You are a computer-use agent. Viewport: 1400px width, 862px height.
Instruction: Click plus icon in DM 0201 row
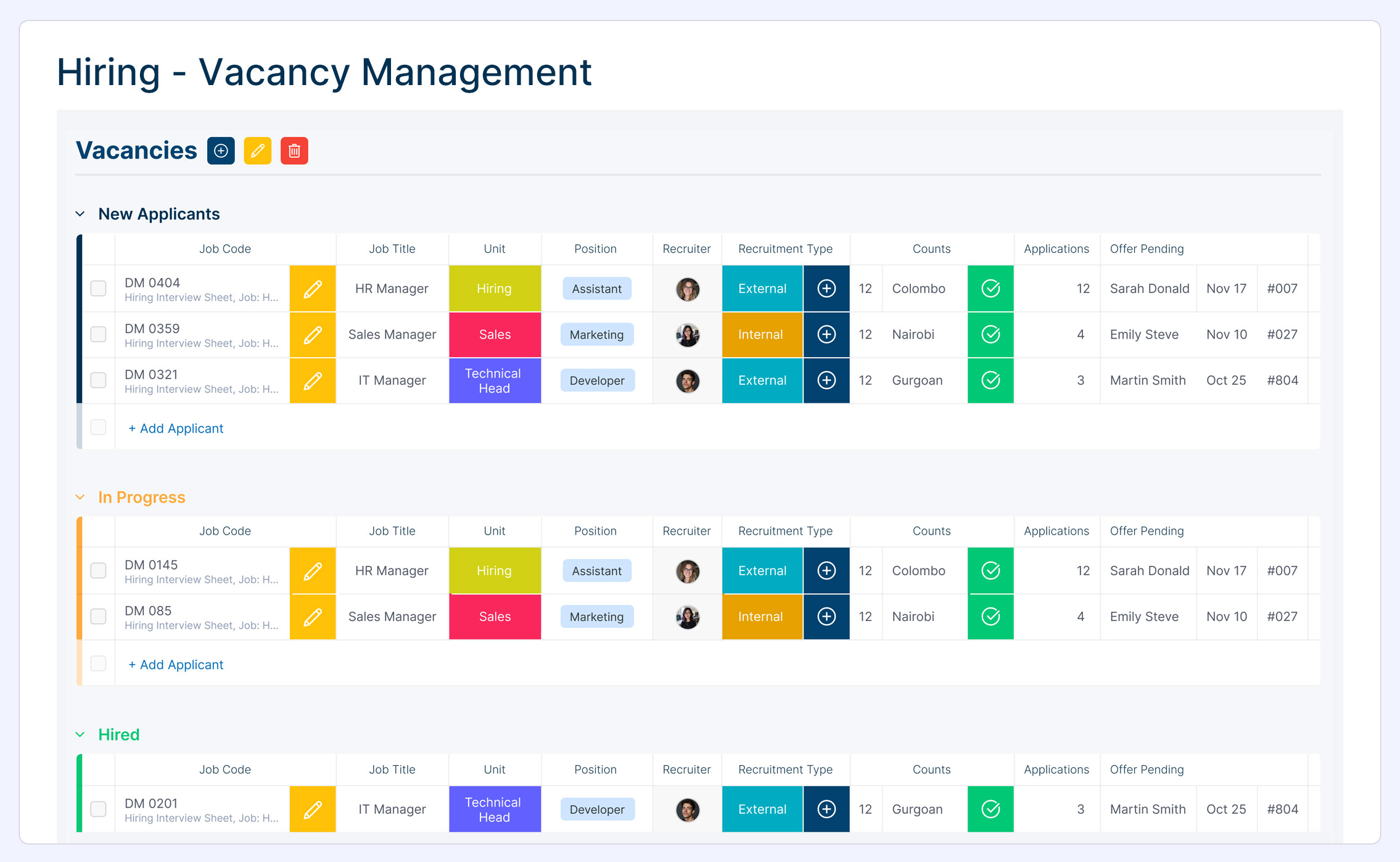826,809
